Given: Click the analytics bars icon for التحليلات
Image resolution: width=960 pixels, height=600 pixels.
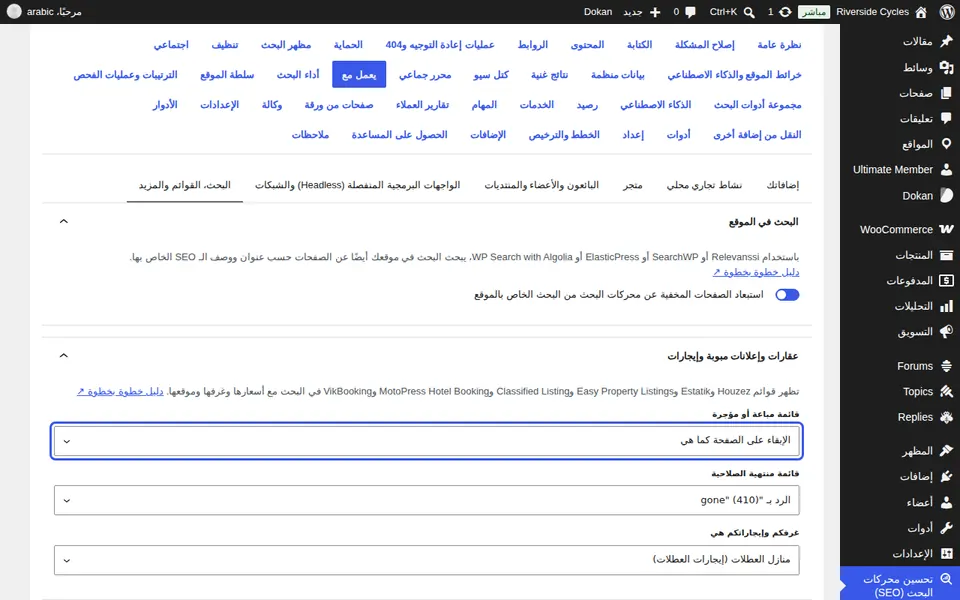Looking at the screenshot, I should pos(946,306).
